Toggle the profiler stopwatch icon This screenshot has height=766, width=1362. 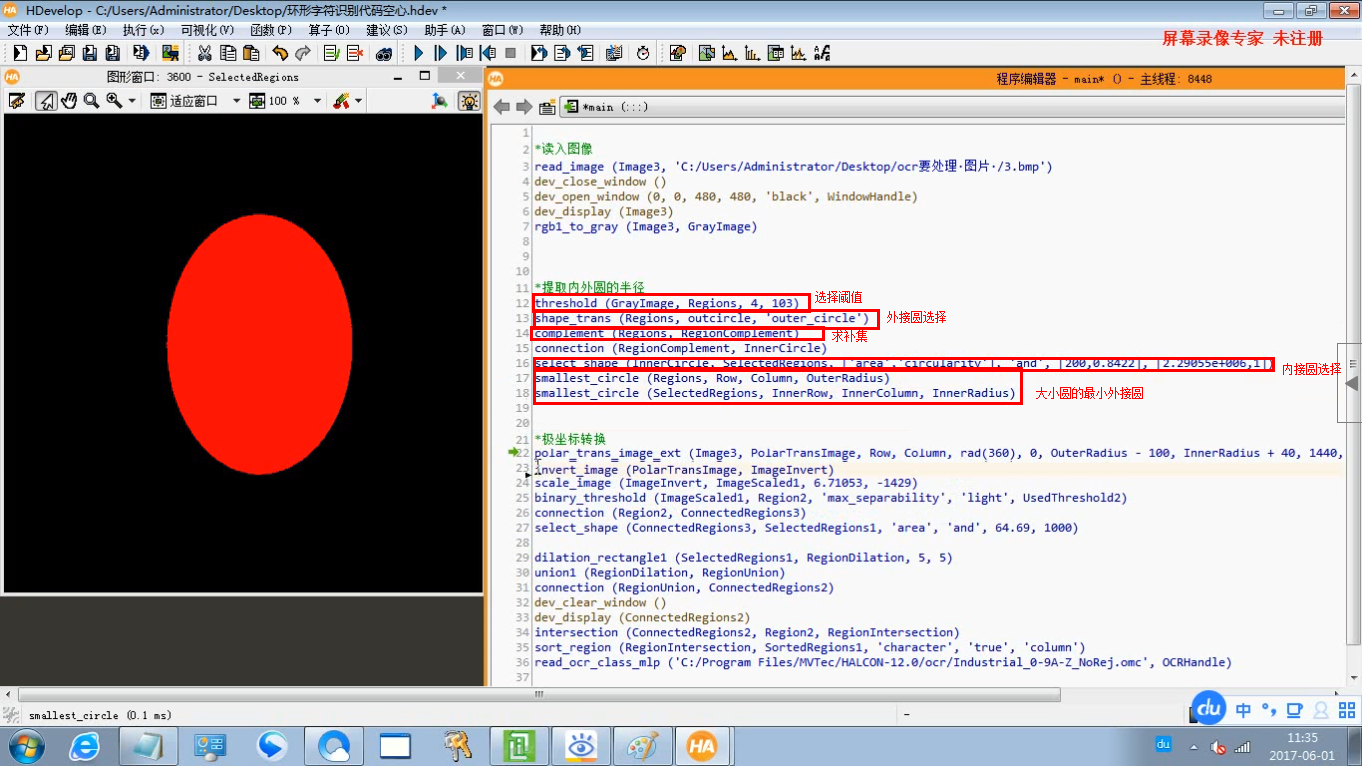point(643,54)
